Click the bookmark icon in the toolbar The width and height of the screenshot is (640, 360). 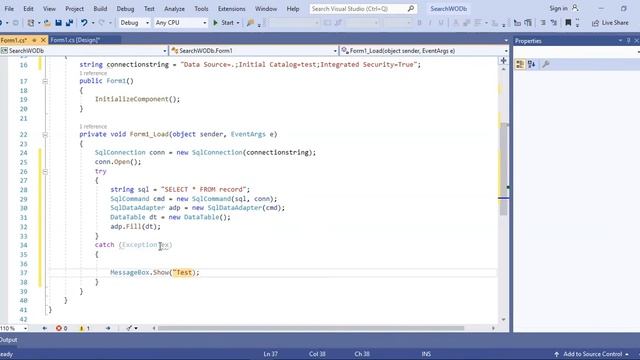[x=568, y=23]
